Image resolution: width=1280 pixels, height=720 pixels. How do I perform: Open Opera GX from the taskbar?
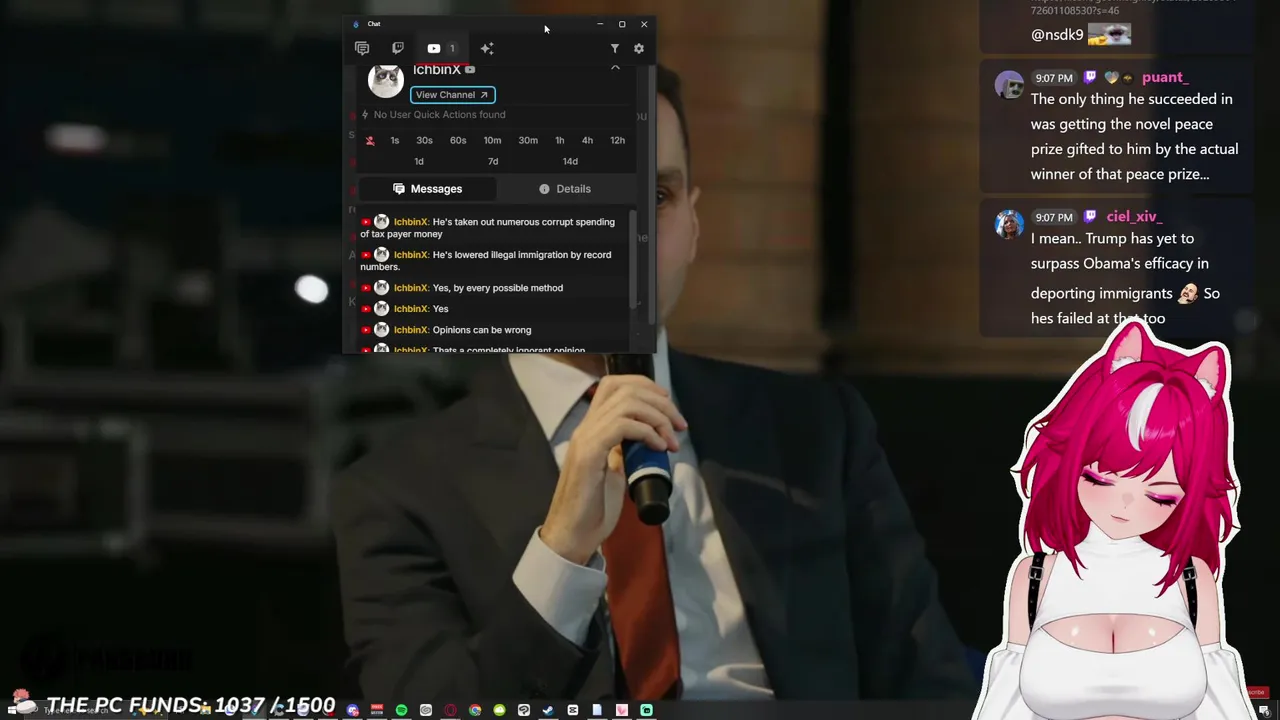coord(450,710)
